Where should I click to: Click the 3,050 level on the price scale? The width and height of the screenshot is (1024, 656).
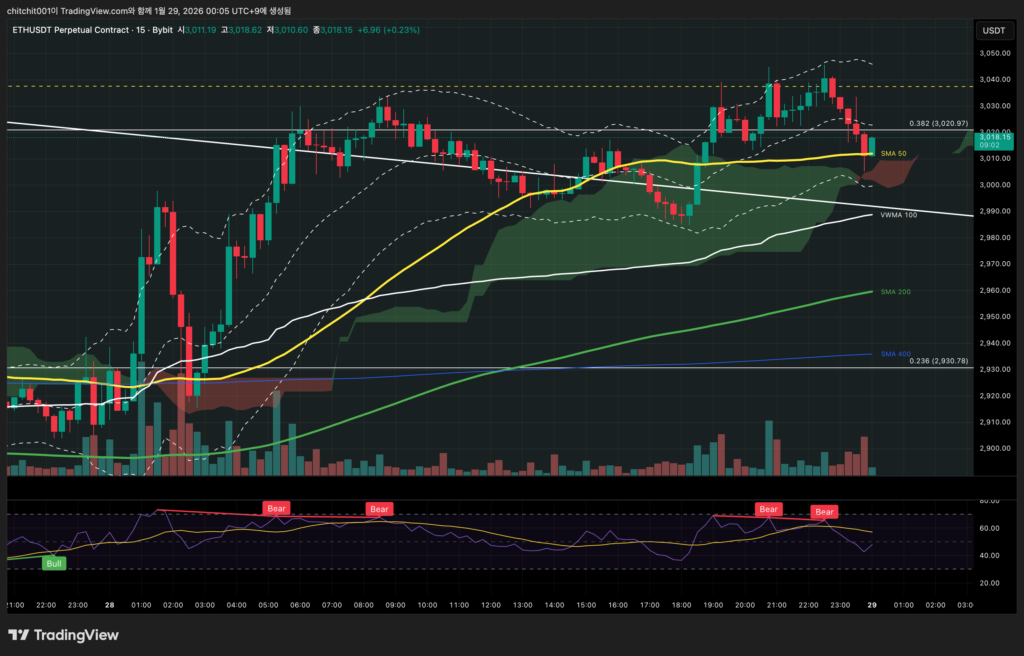(x=992, y=53)
